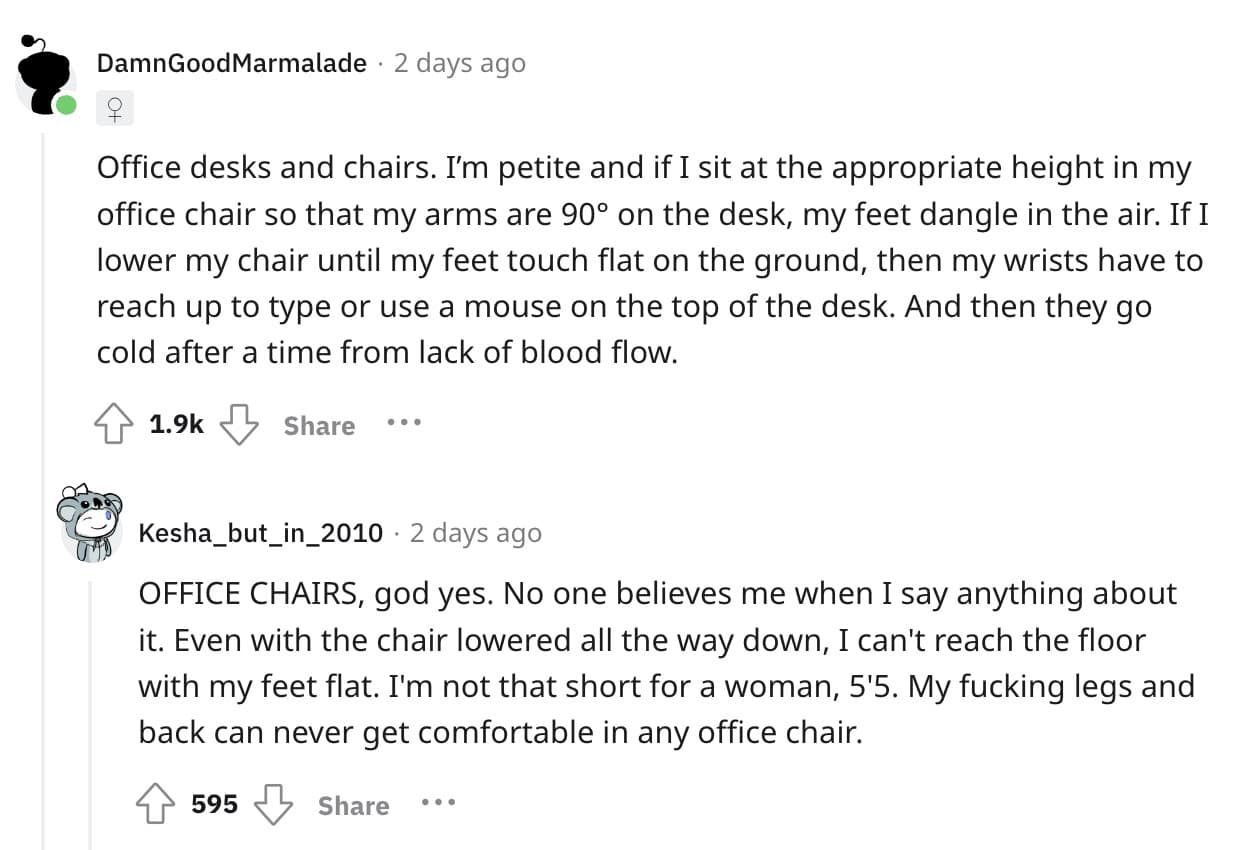Image resolution: width=1254 pixels, height=850 pixels.
Task: Upvote Kesha_but_in_2010's office chairs comment
Action: (156, 801)
